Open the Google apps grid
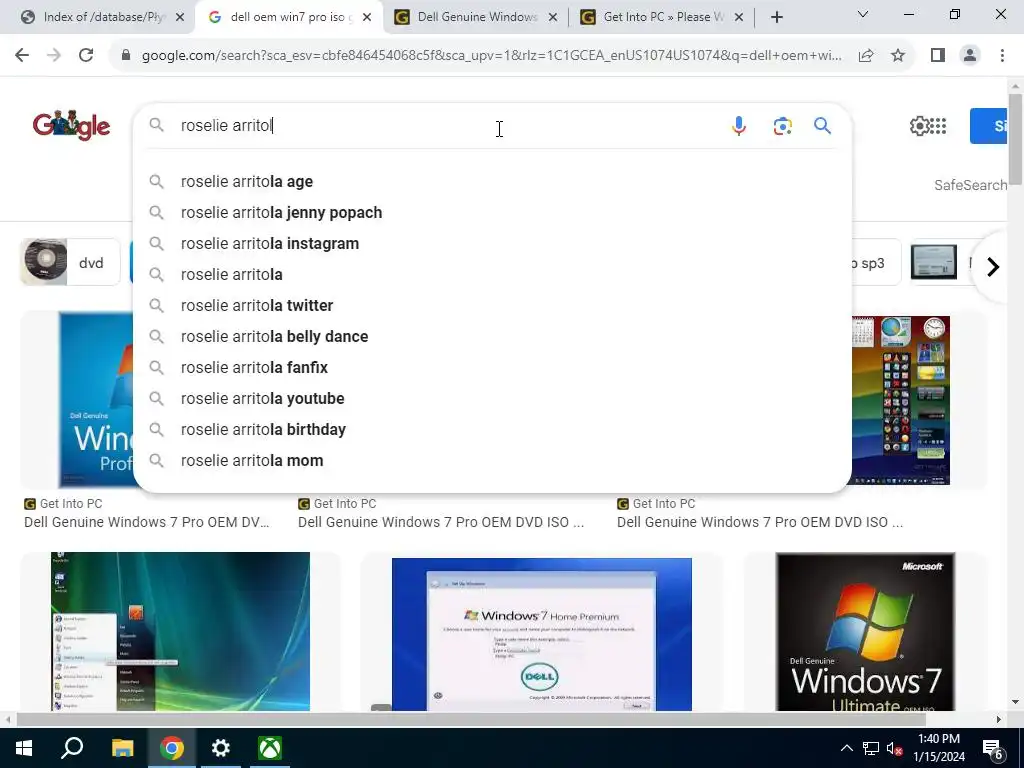Viewport: 1024px width, 768px height. tap(938, 125)
